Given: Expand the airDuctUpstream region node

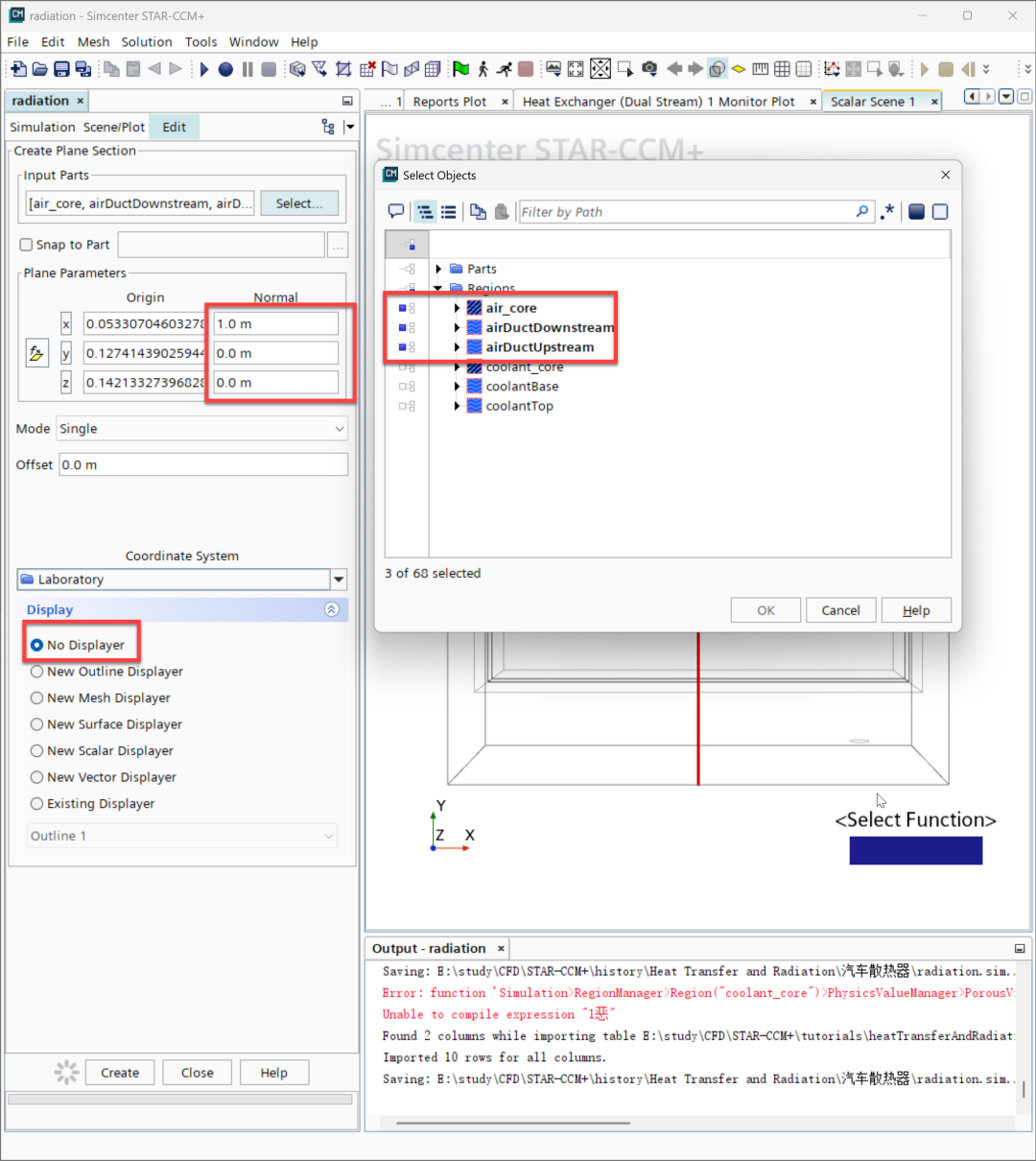Looking at the screenshot, I should click(x=457, y=347).
